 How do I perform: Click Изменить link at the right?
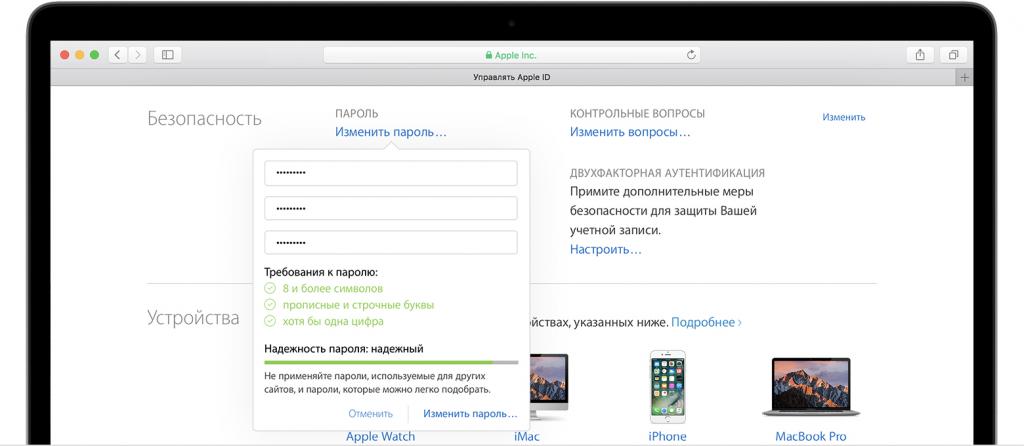[844, 117]
